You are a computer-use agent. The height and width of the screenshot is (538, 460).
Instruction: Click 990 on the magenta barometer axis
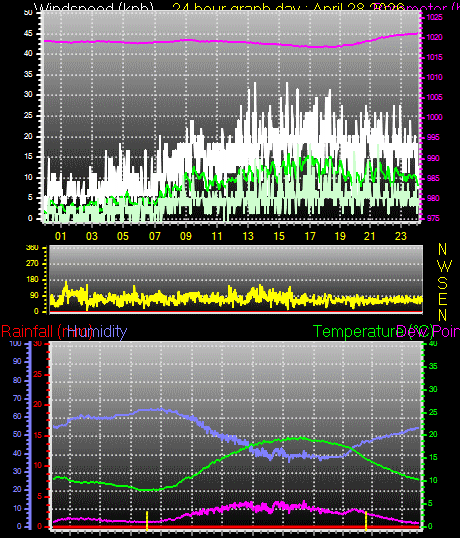[433, 158]
